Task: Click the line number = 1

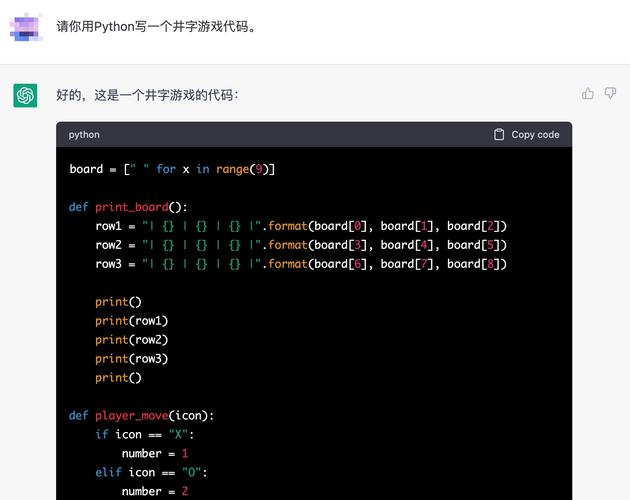Action: pos(155,454)
